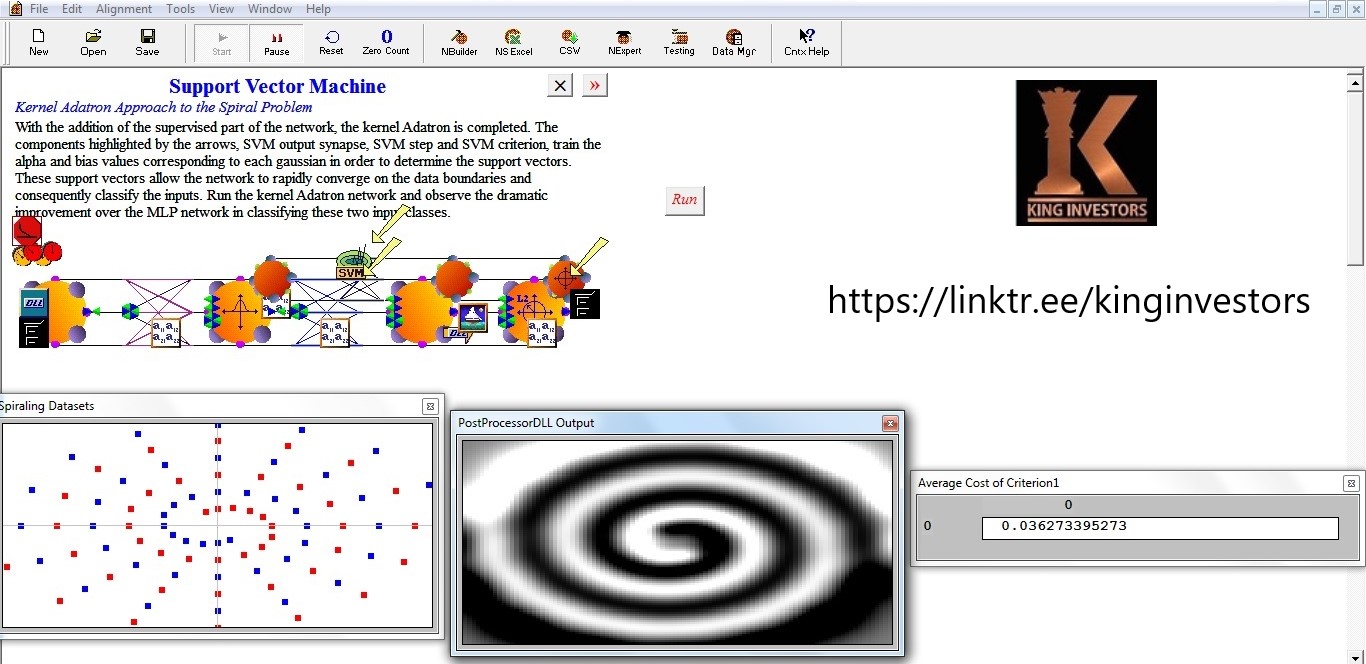Activate Cntx Help mode

pyautogui.click(x=806, y=42)
